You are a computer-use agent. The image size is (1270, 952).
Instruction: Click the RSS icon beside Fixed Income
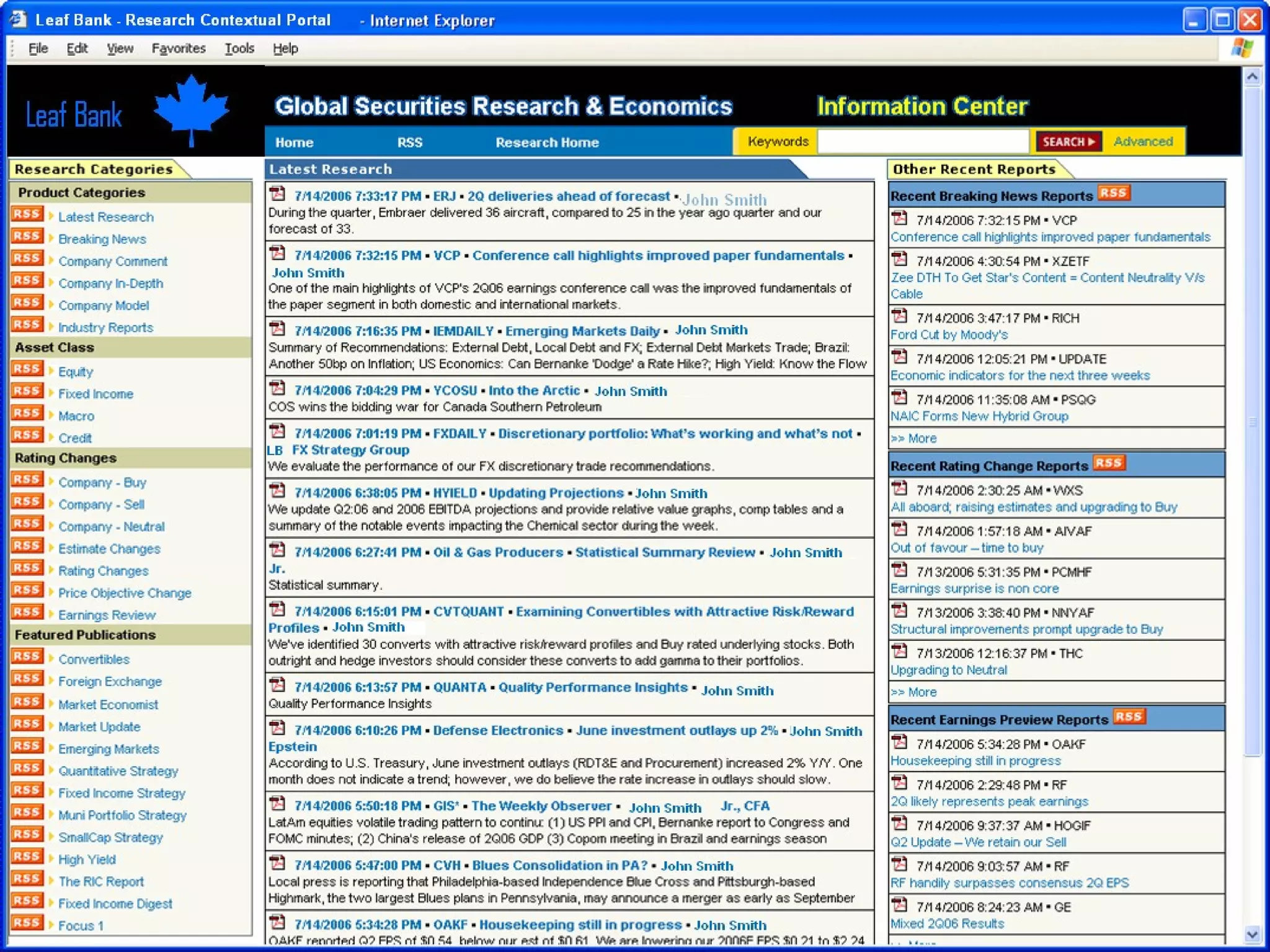[x=27, y=392]
